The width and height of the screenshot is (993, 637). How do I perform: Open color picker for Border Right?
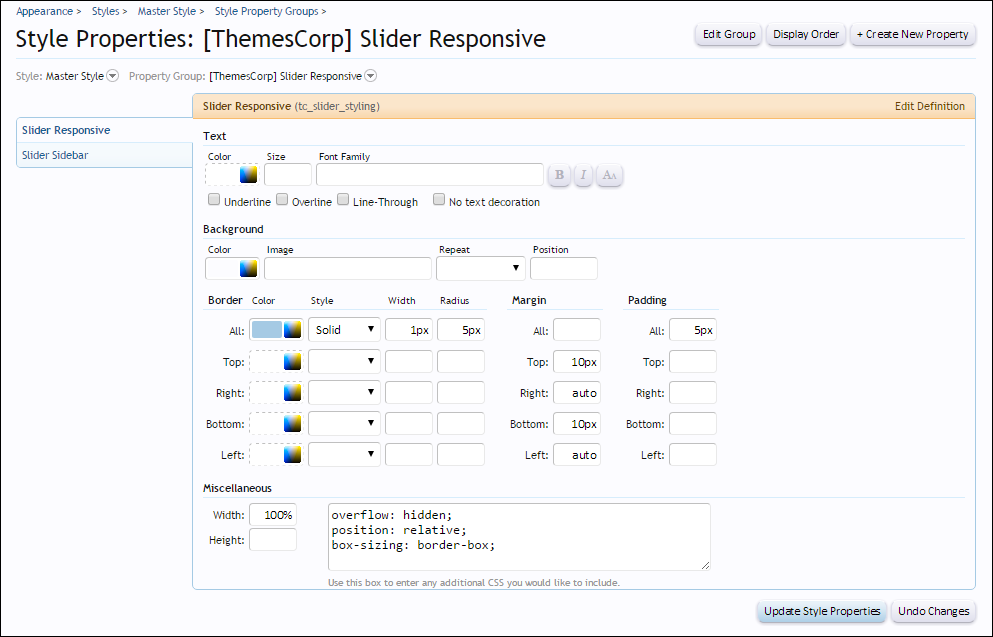[293, 393]
